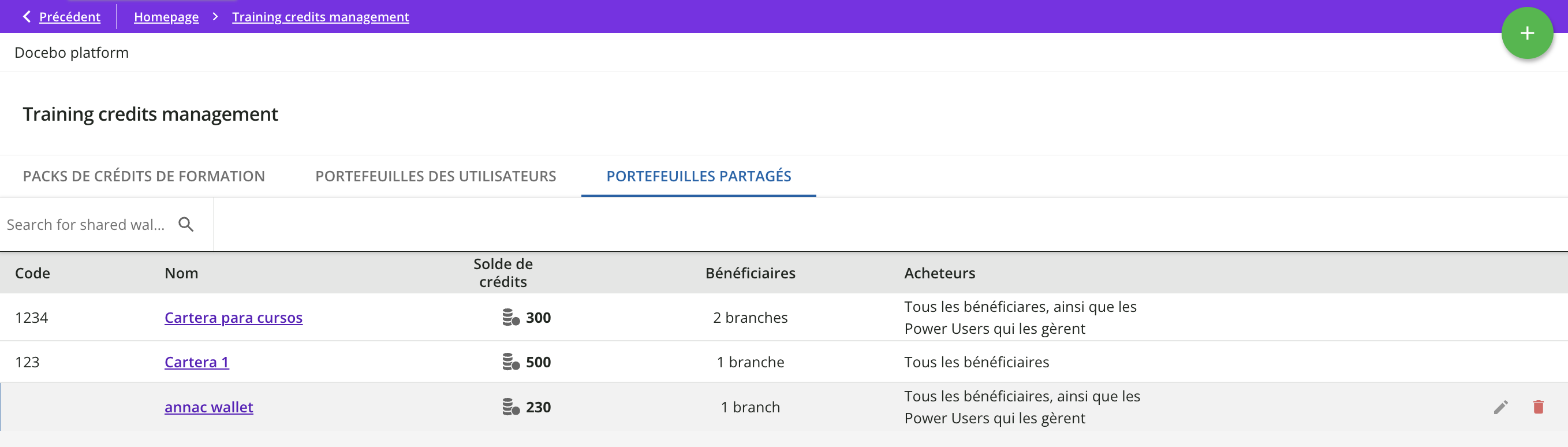Viewport: 1568px width, 447px height.
Task: Open Homepage breadcrumb link
Action: pyautogui.click(x=166, y=16)
